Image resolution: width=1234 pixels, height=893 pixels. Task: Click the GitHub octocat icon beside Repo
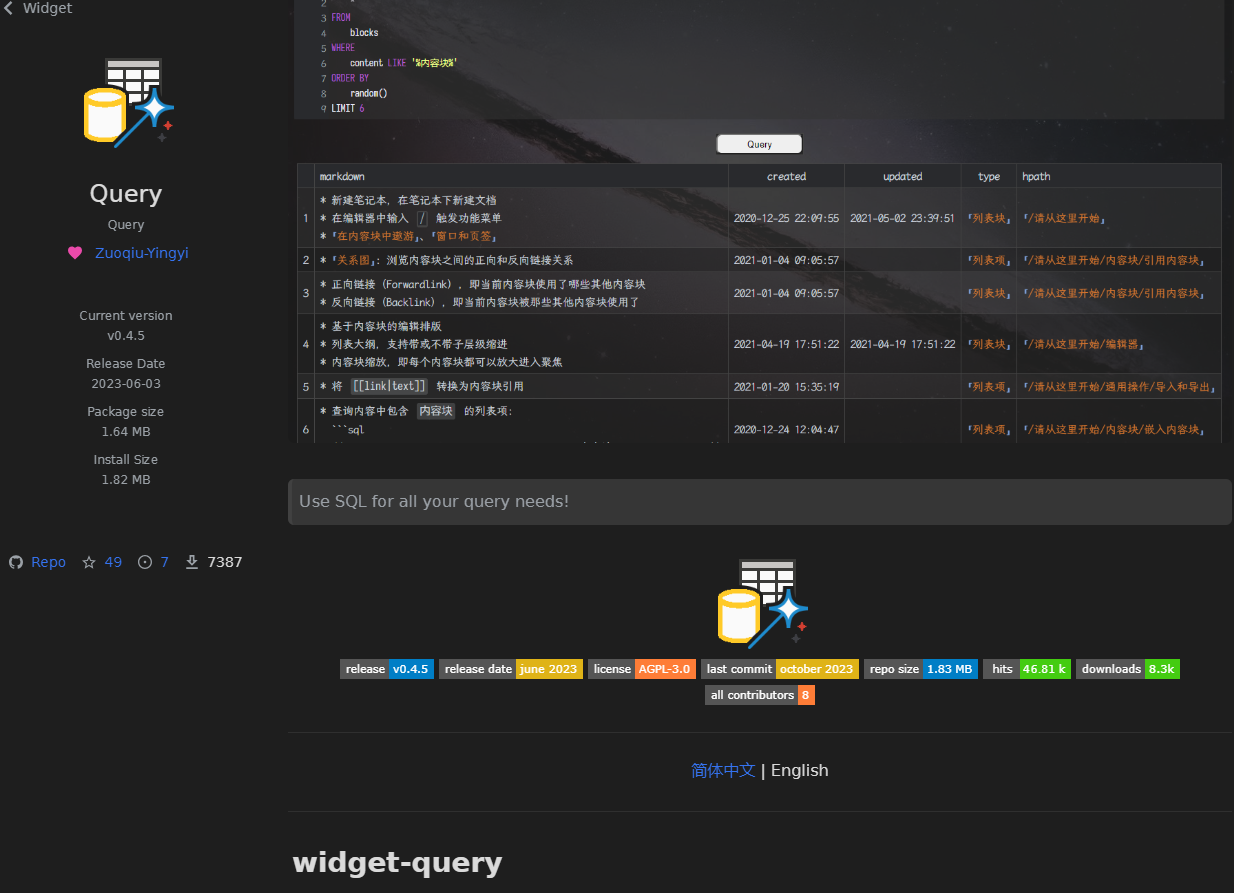click(15, 562)
